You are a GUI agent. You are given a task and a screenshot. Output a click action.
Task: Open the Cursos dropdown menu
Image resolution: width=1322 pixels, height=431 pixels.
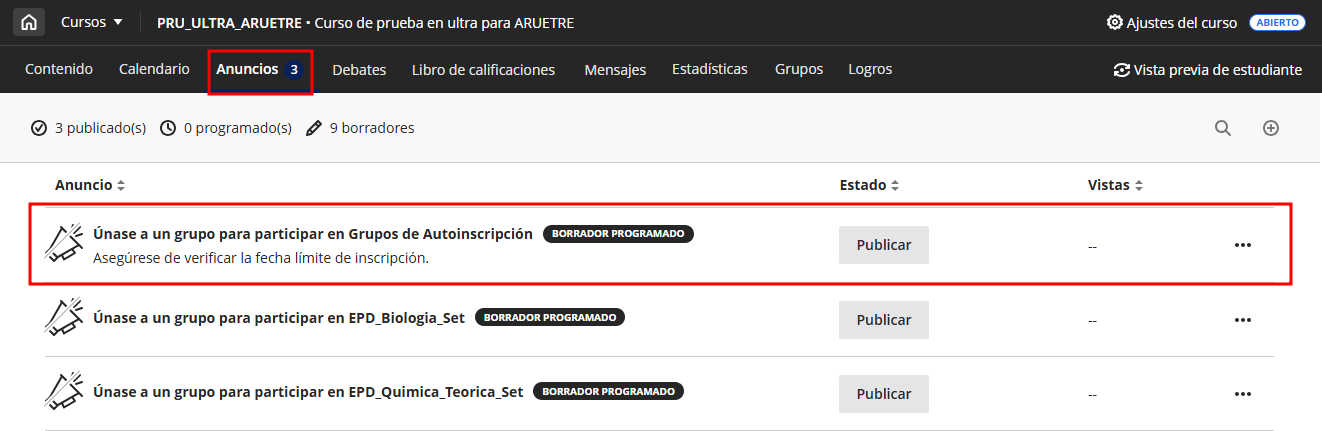tap(92, 22)
